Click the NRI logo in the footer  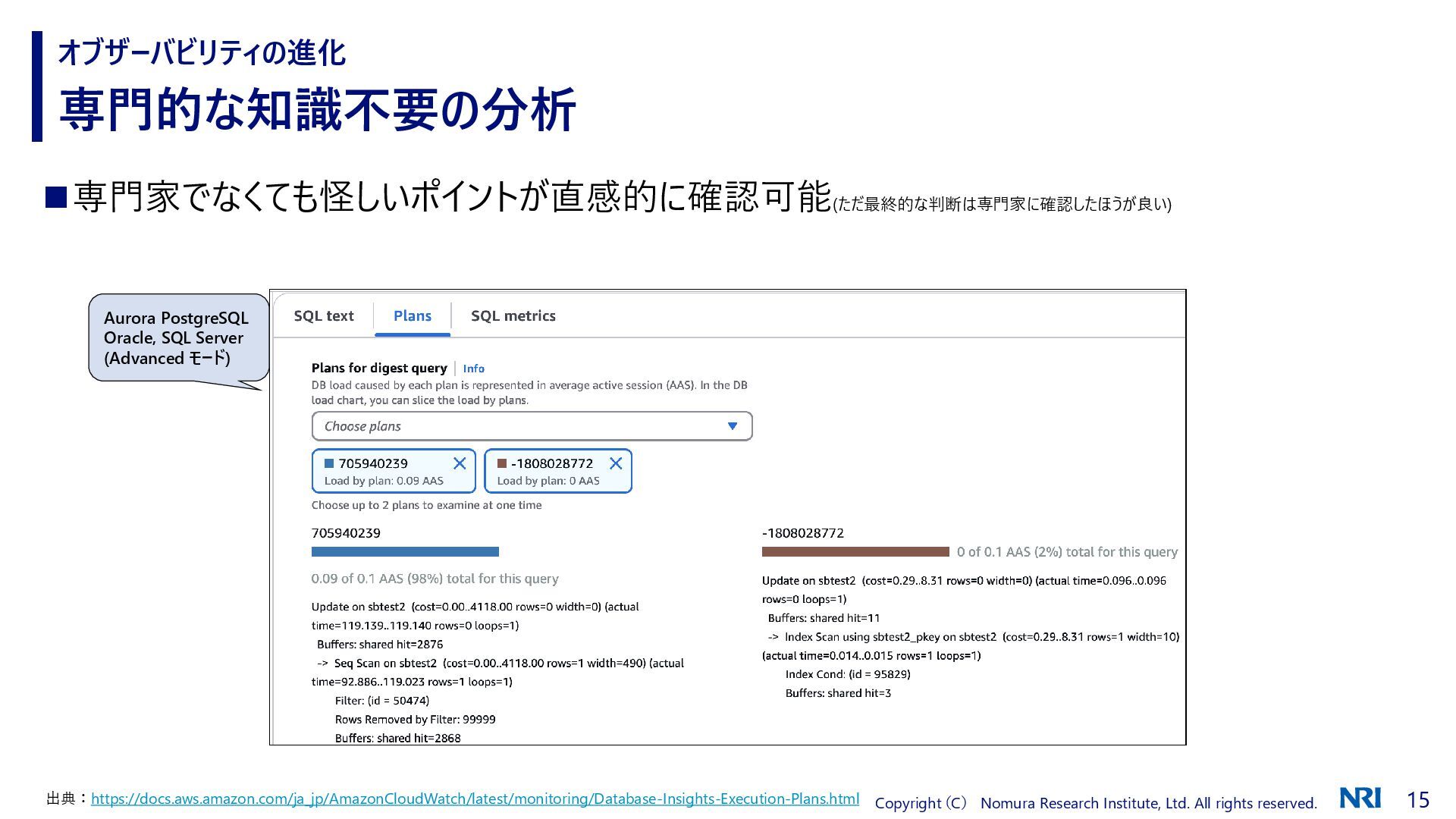pos(1360,798)
